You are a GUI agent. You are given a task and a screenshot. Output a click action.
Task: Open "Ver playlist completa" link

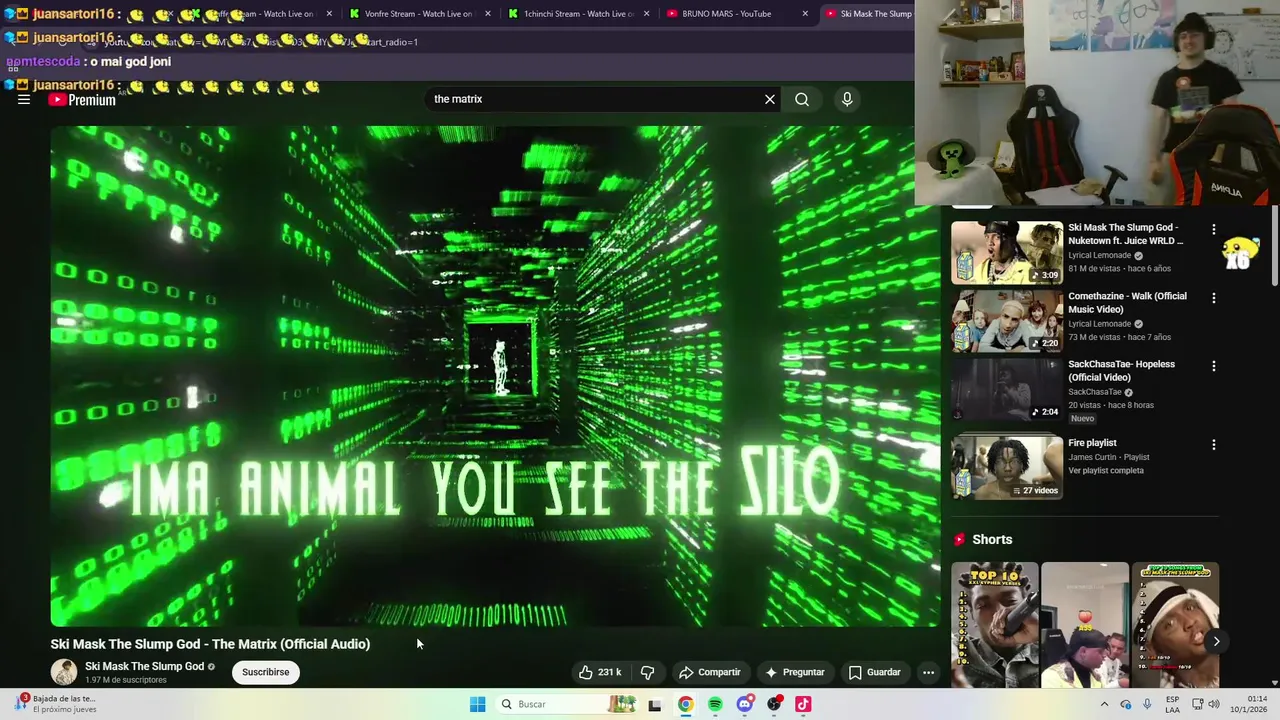(1106, 471)
